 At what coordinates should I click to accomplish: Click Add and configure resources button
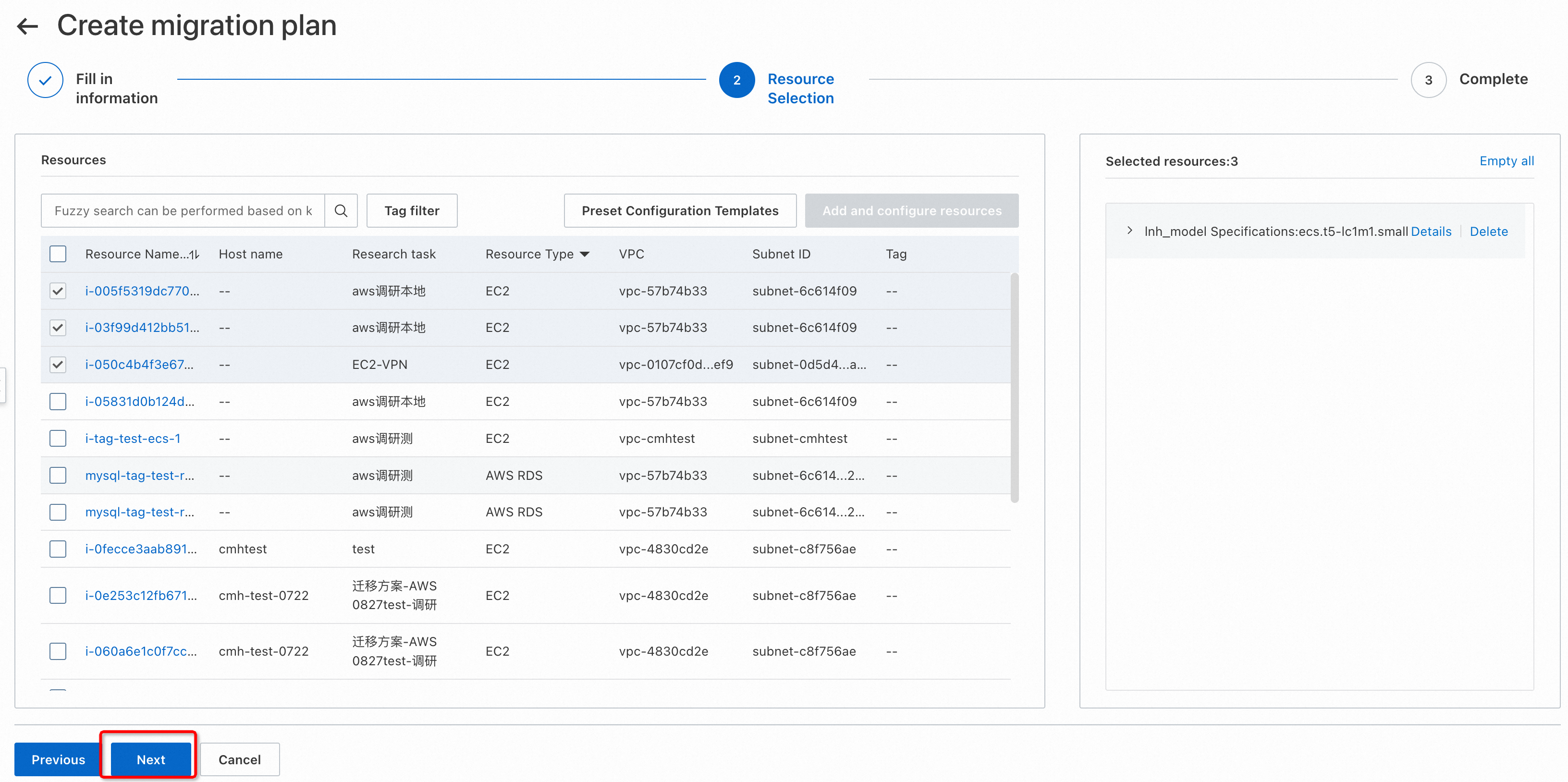[911, 210]
